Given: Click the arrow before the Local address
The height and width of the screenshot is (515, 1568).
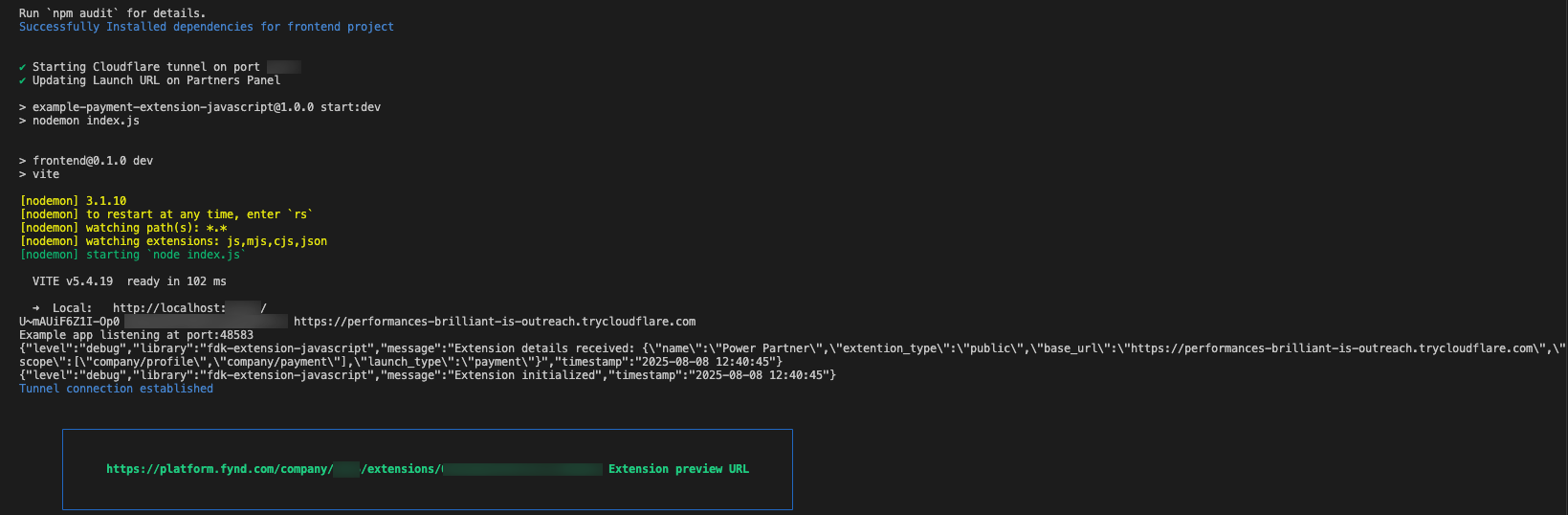Looking at the screenshot, I should click(x=35, y=308).
